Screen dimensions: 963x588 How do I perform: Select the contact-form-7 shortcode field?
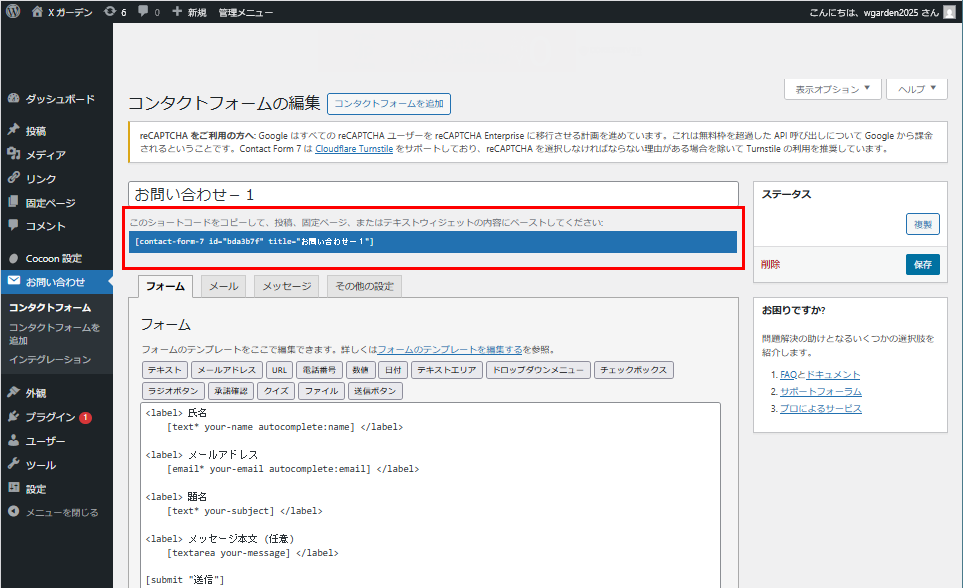[433, 241]
